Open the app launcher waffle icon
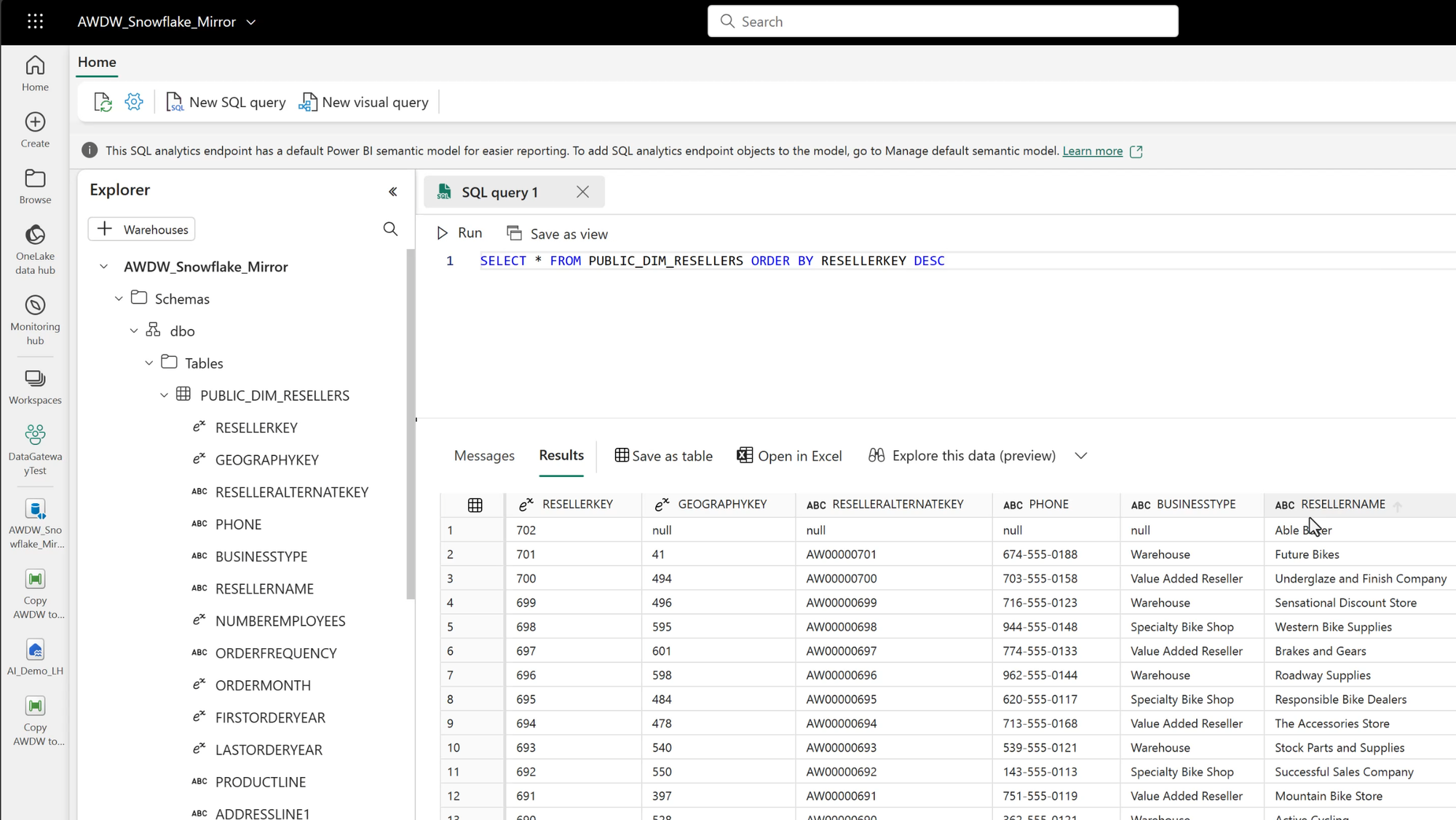Viewport: 1456px width, 820px height. [35, 21]
